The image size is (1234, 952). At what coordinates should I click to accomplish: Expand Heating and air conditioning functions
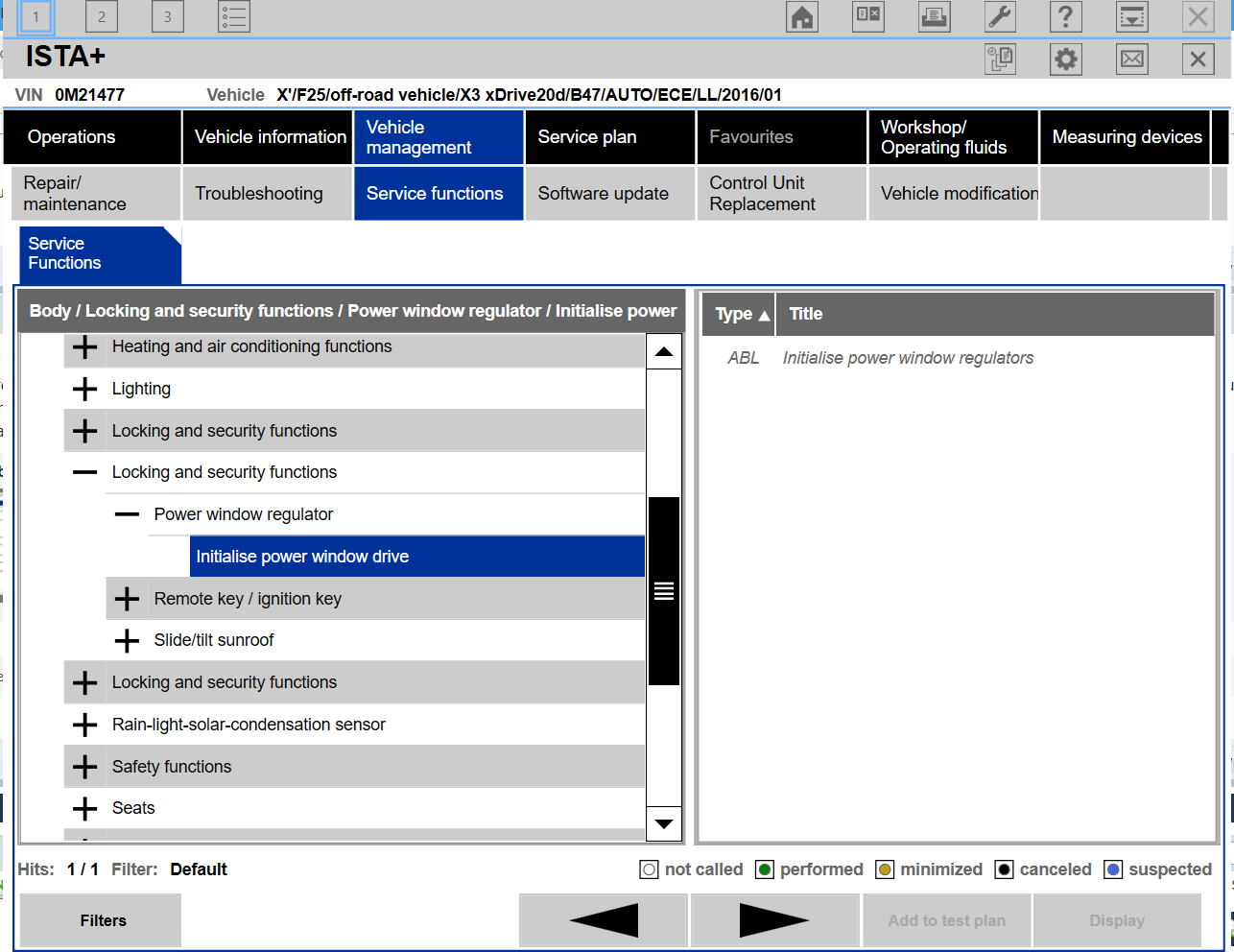(x=85, y=347)
